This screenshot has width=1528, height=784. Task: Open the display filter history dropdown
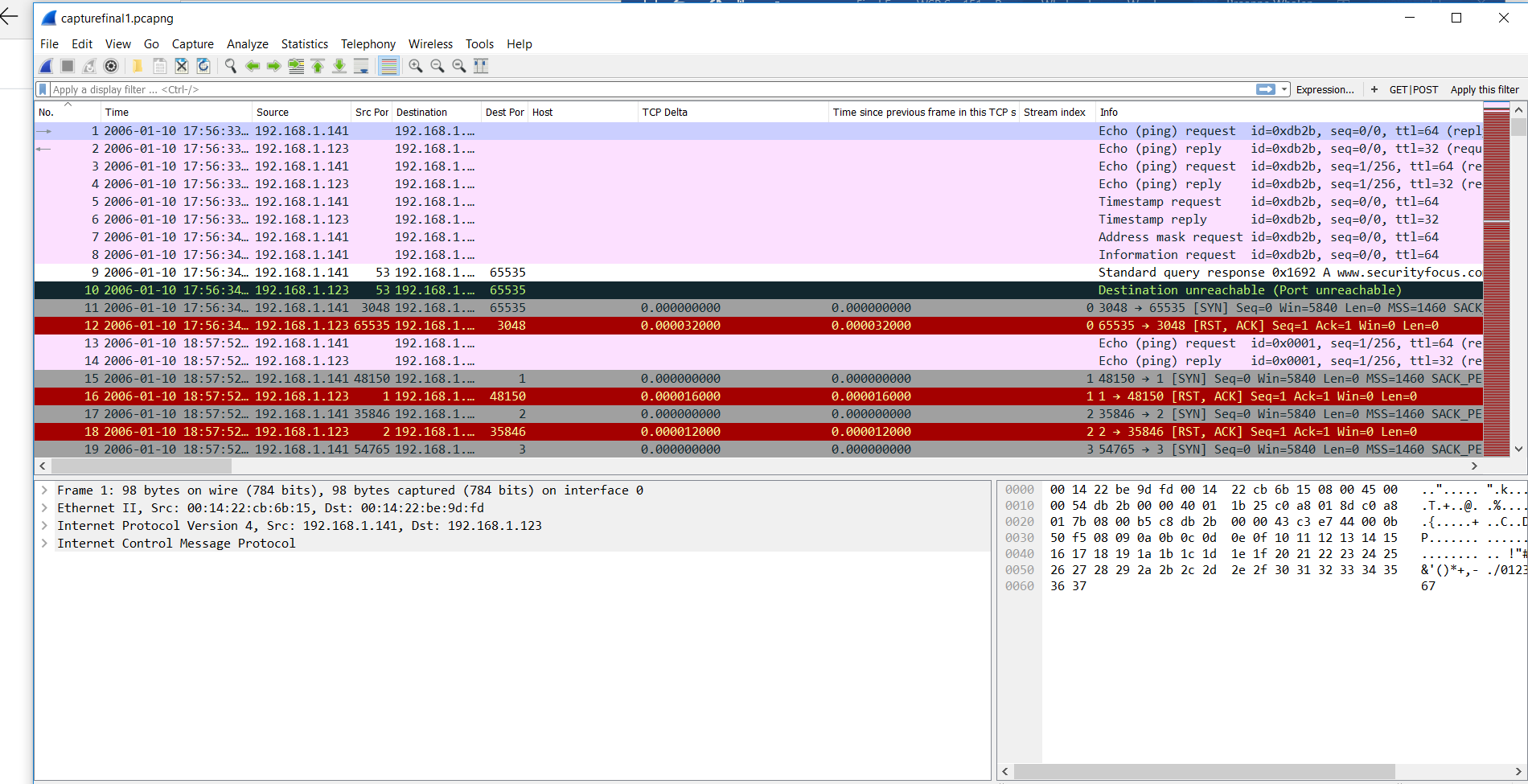click(x=1285, y=89)
